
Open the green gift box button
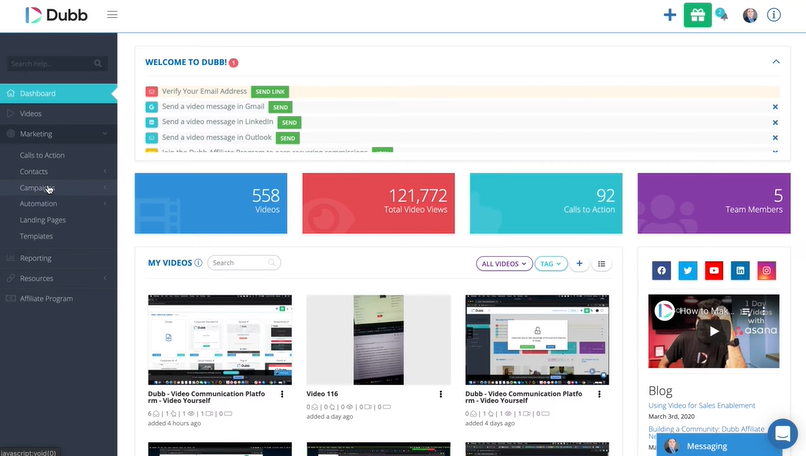pos(698,15)
